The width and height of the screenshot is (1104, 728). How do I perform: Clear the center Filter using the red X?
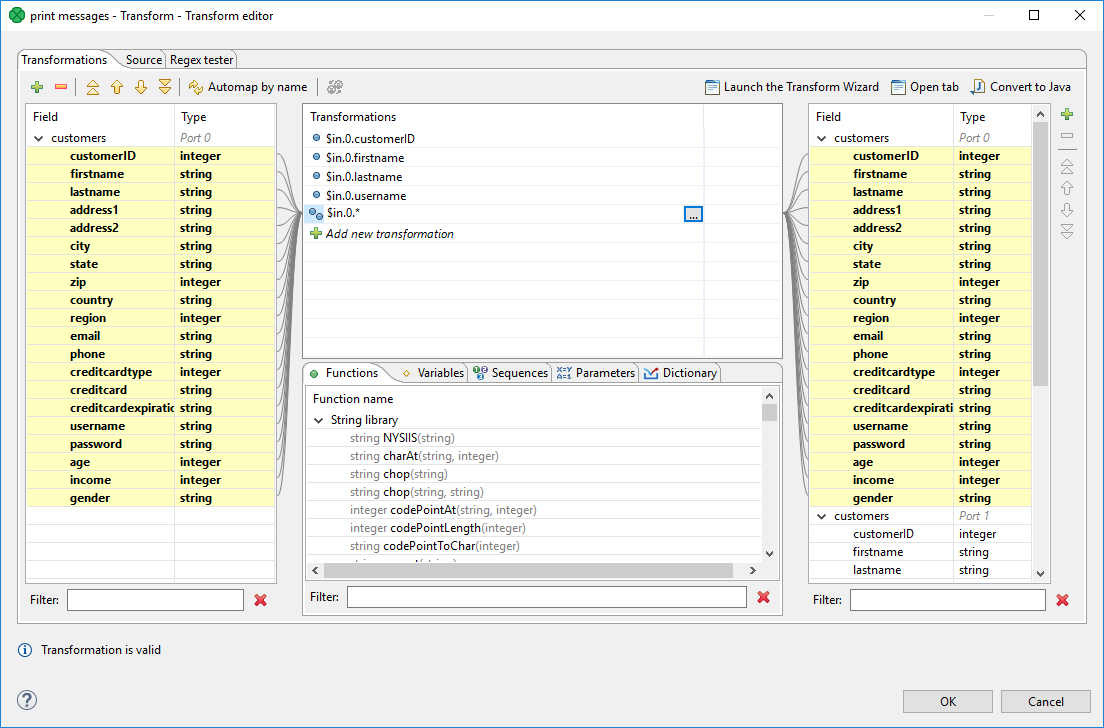click(764, 596)
